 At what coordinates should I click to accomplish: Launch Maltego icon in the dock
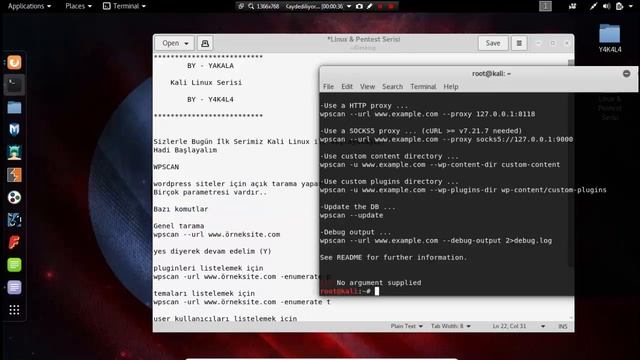pyautogui.click(x=14, y=220)
